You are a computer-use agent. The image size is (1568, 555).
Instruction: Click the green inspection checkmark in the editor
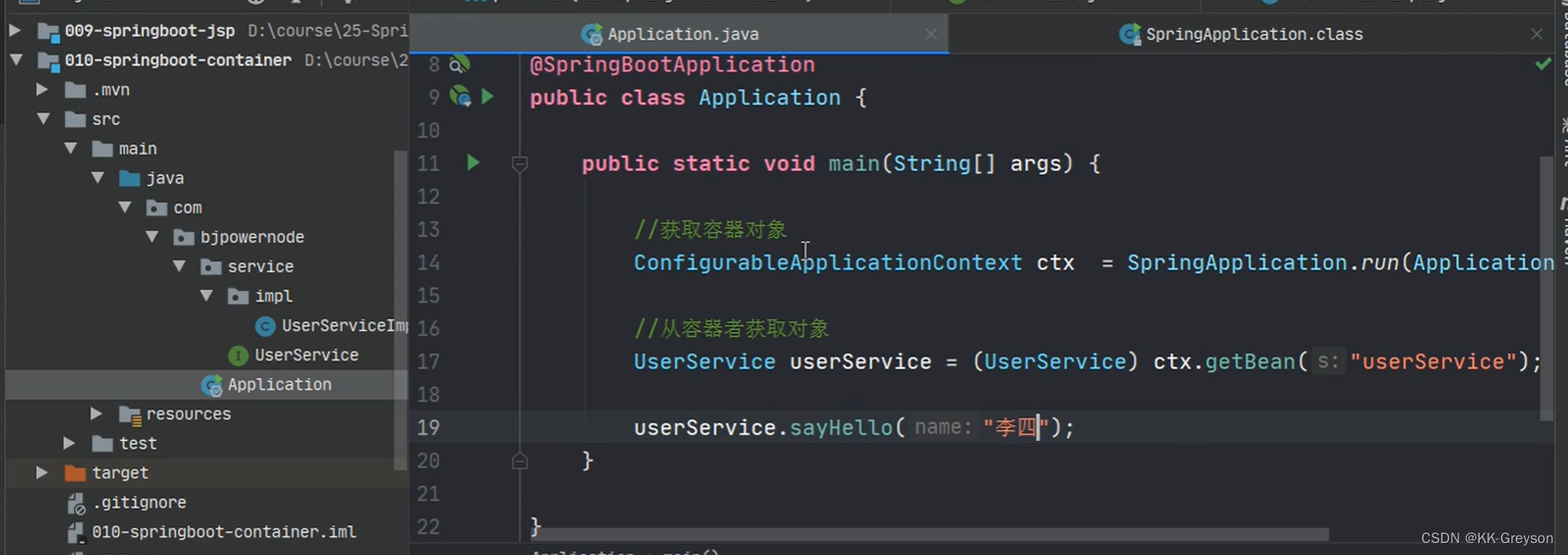coord(1543,64)
